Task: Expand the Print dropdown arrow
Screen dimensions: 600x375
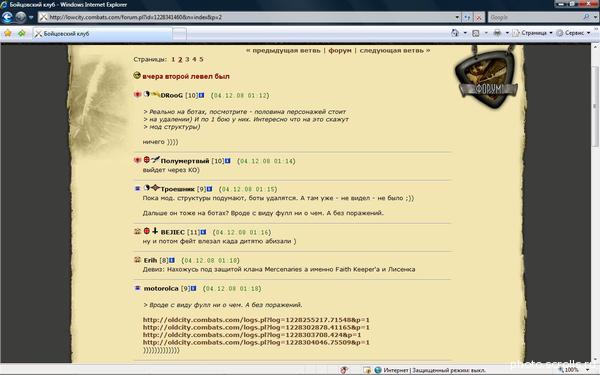Action: [507, 33]
